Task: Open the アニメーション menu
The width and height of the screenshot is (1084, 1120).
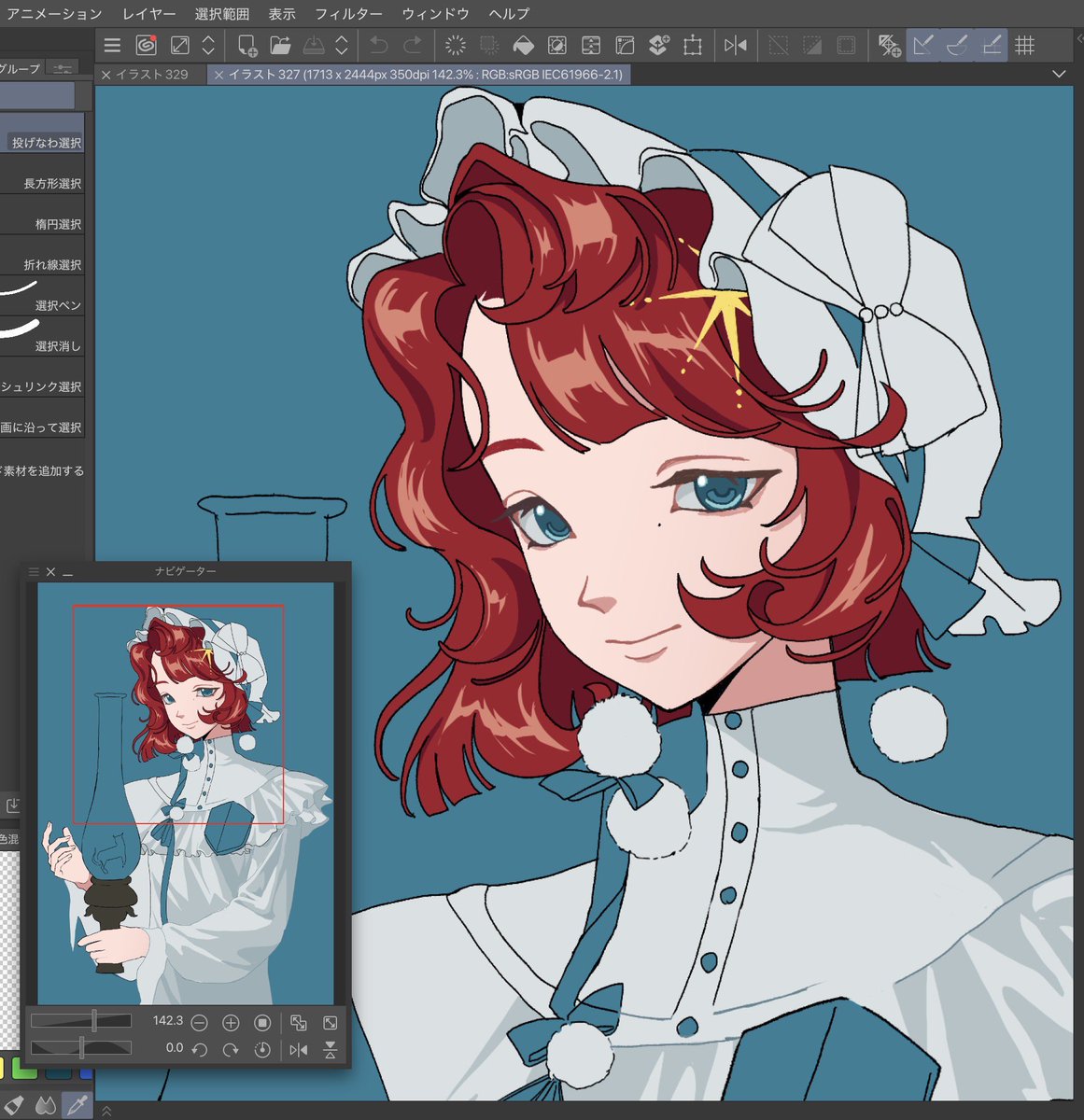Action: pos(54,14)
